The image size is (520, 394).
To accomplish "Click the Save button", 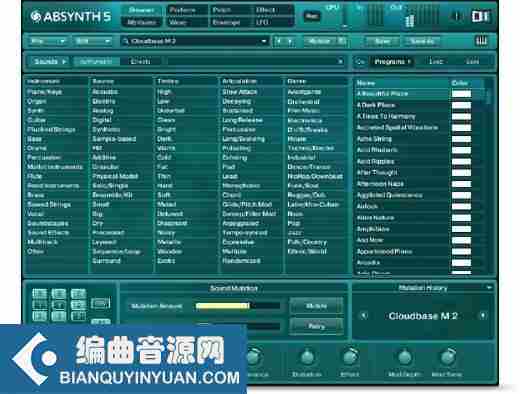I will point(382,41).
